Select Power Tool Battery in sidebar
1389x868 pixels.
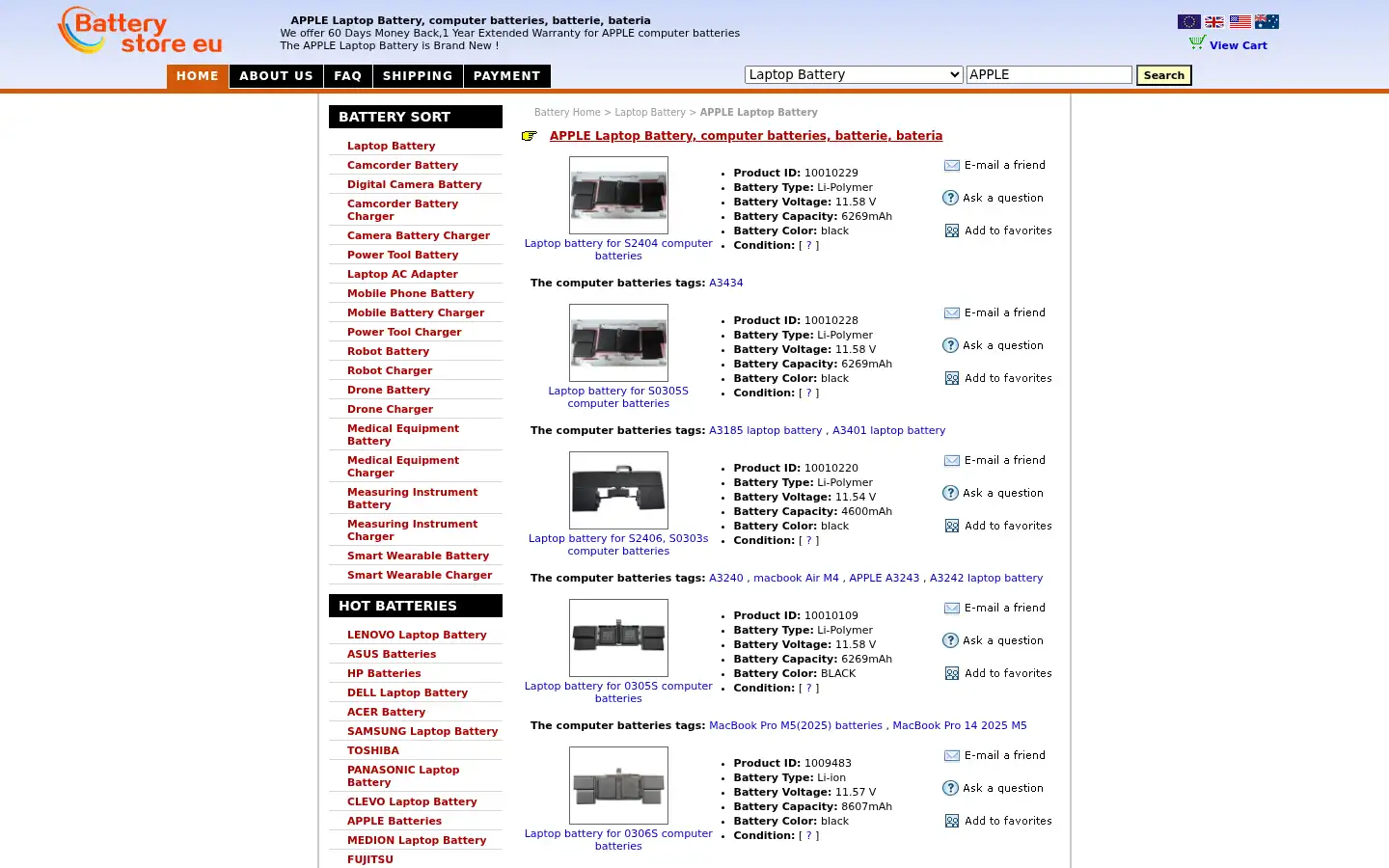402,256
